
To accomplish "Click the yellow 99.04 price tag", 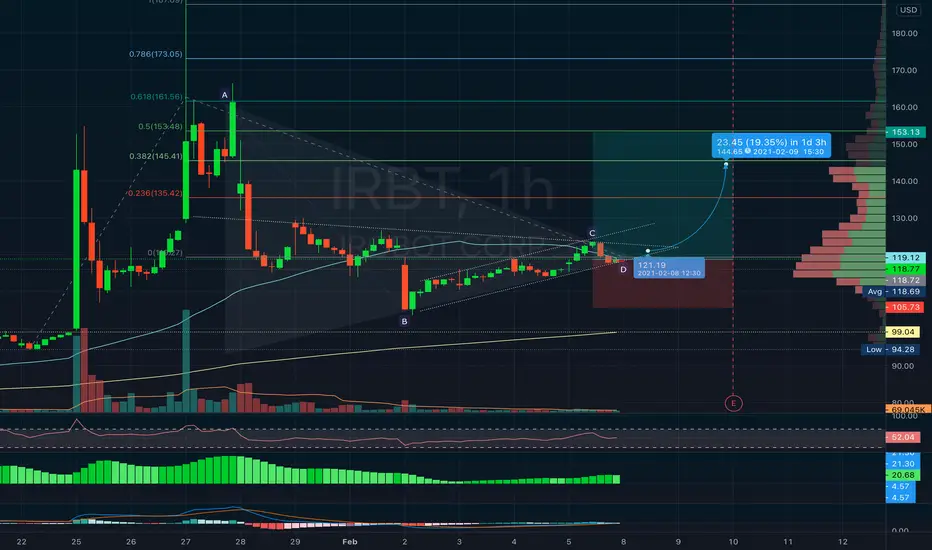I will pos(903,332).
